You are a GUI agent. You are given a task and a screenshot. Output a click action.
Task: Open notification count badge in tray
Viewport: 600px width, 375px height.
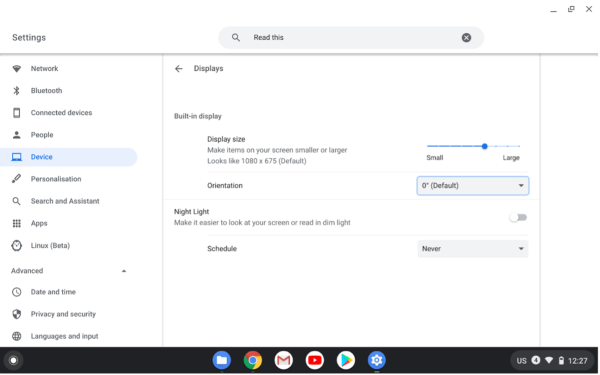pyautogui.click(x=536, y=360)
